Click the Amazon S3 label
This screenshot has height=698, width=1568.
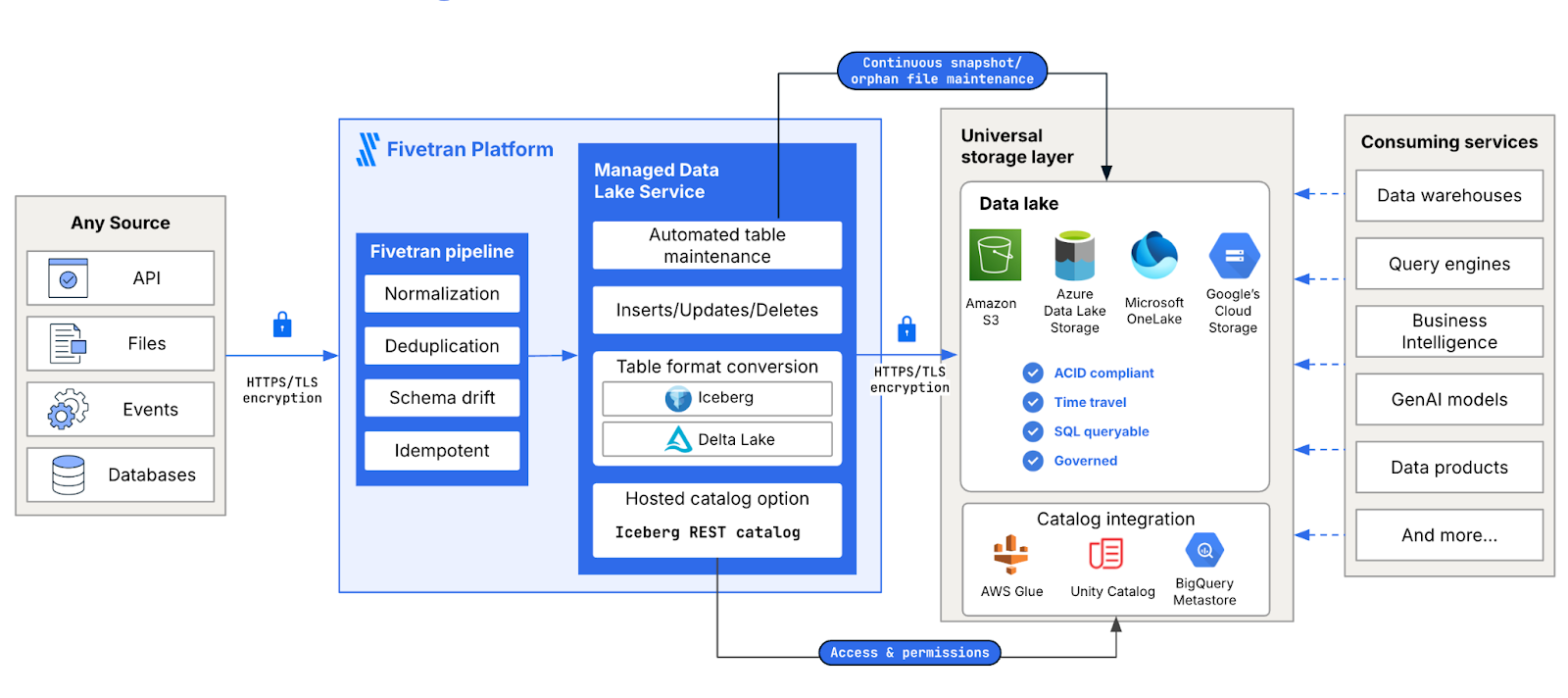(991, 312)
